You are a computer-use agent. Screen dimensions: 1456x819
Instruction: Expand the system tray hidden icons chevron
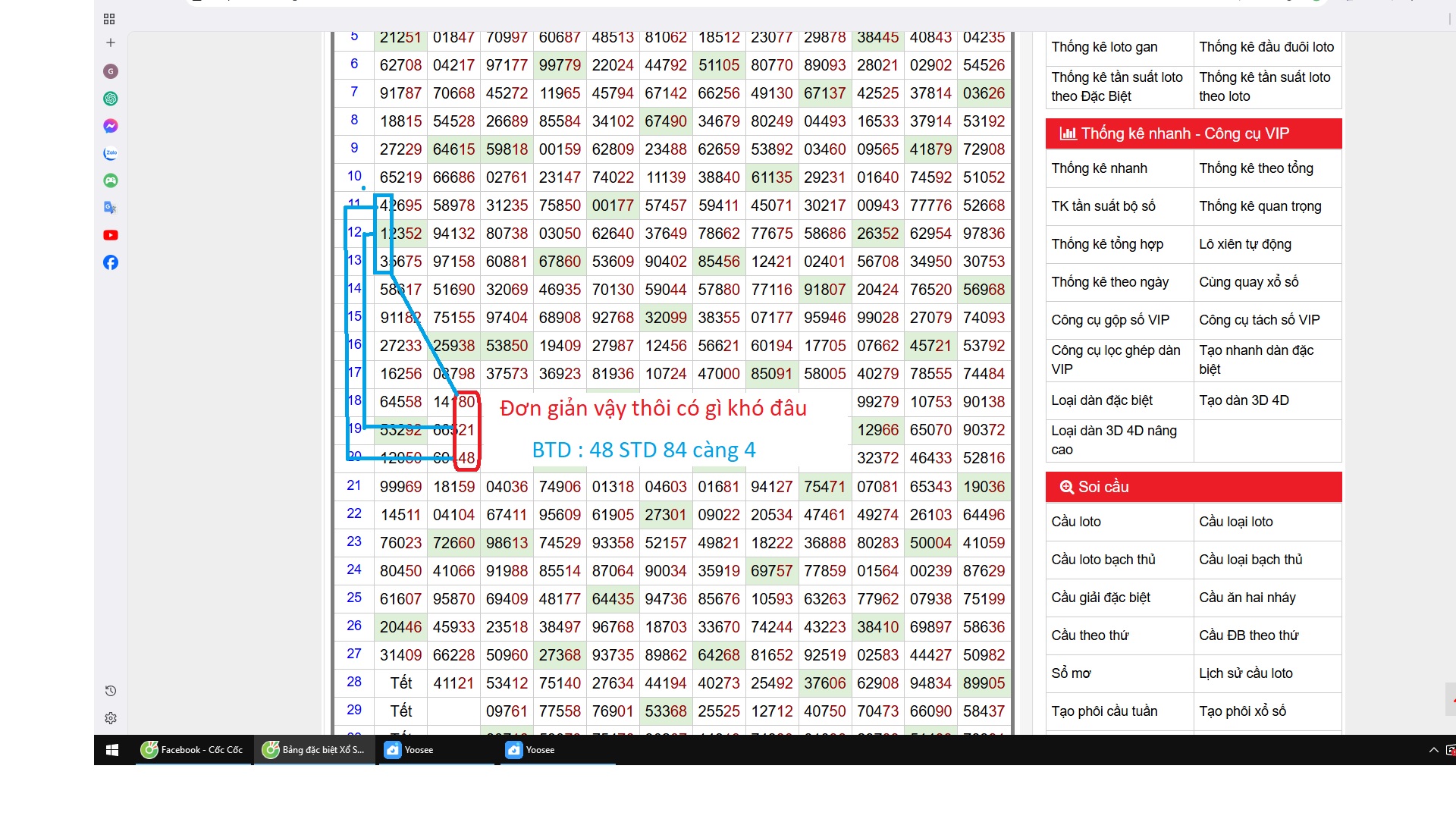pos(1433,750)
